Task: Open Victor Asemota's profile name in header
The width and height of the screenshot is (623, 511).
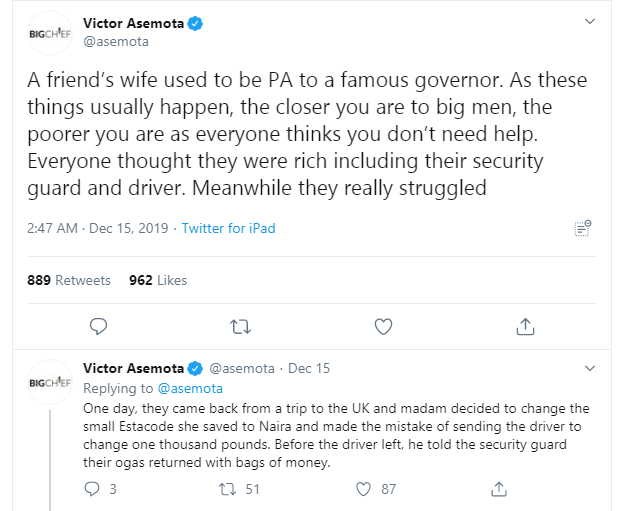Action: click(x=135, y=20)
